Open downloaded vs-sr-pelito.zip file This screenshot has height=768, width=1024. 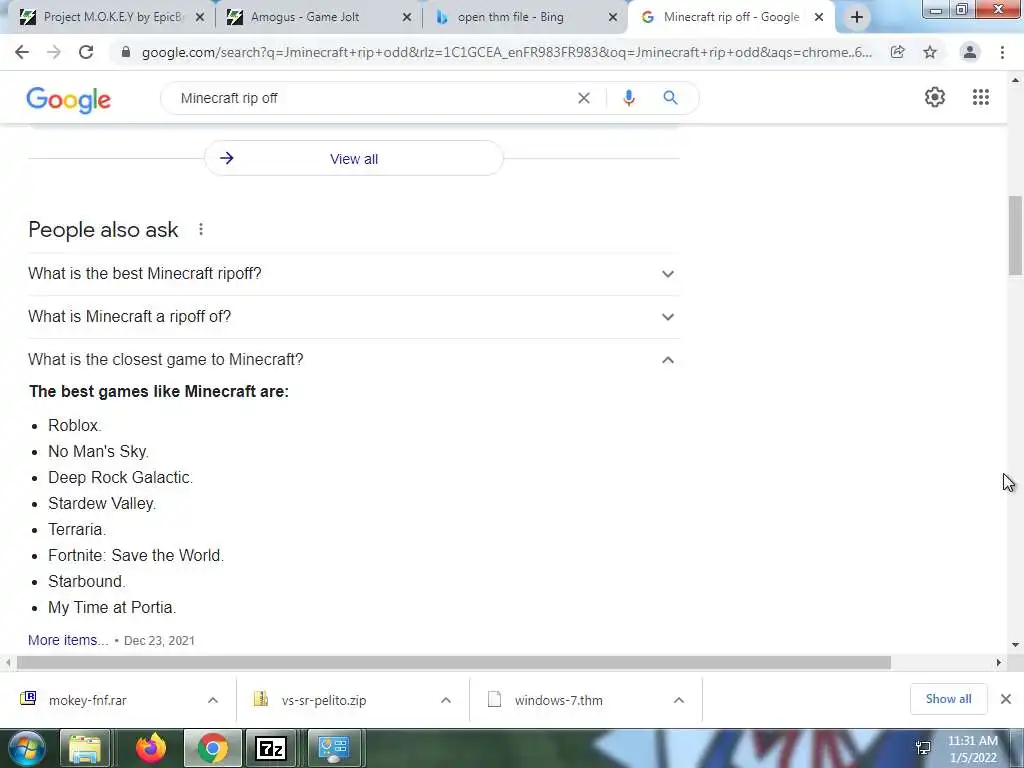324,700
